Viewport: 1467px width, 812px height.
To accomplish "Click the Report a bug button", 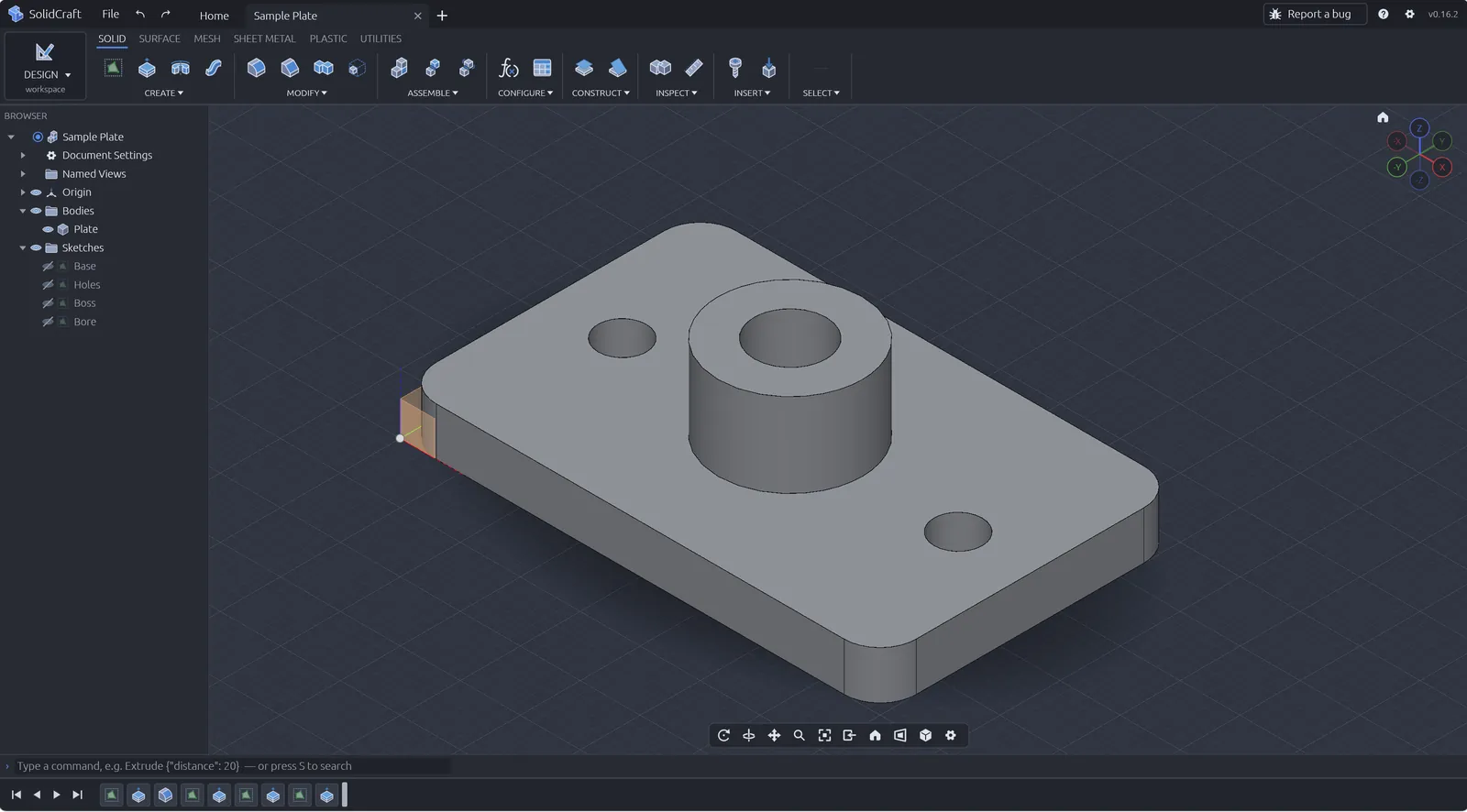I will click(1314, 14).
